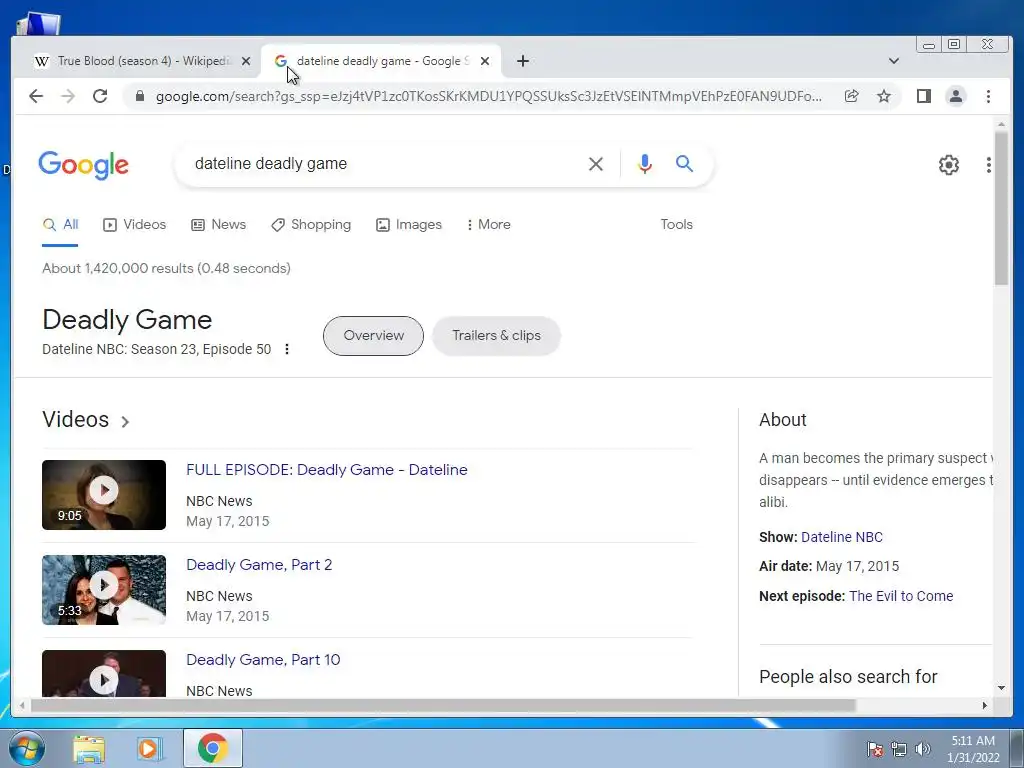Switch to Shopping search results
Image resolution: width=1024 pixels, height=768 pixels.
[311, 225]
